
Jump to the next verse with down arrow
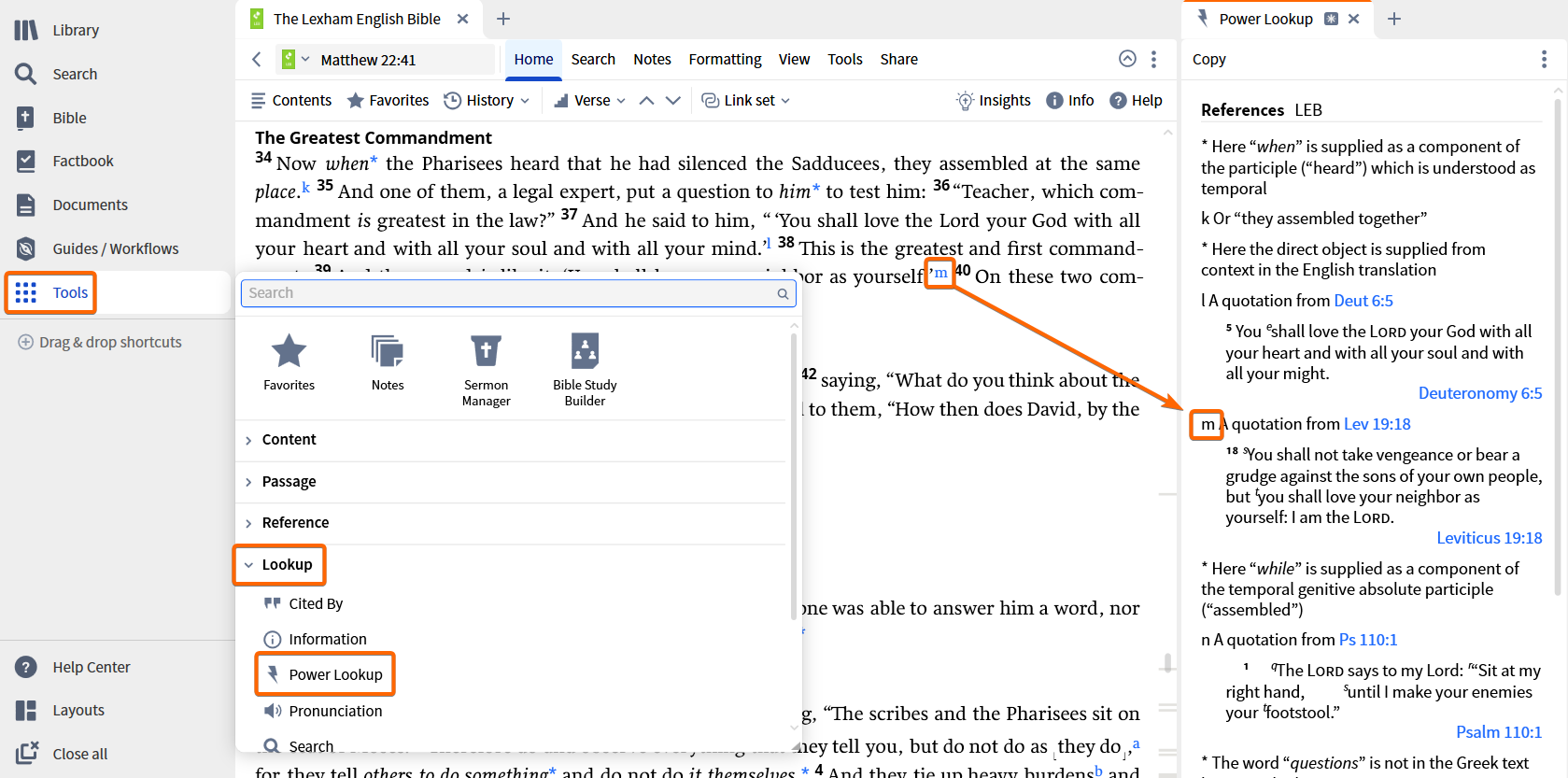click(673, 100)
